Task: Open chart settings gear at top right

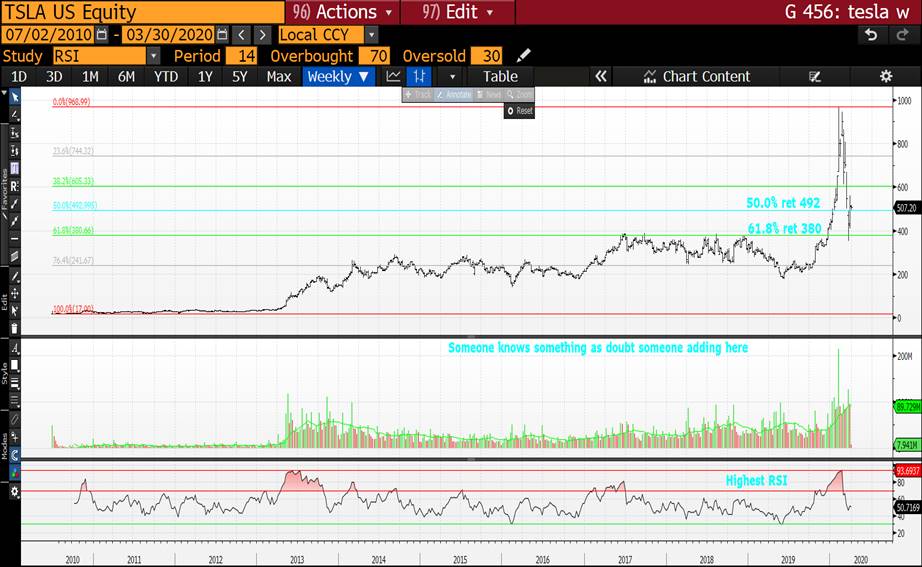Action: tap(886, 76)
